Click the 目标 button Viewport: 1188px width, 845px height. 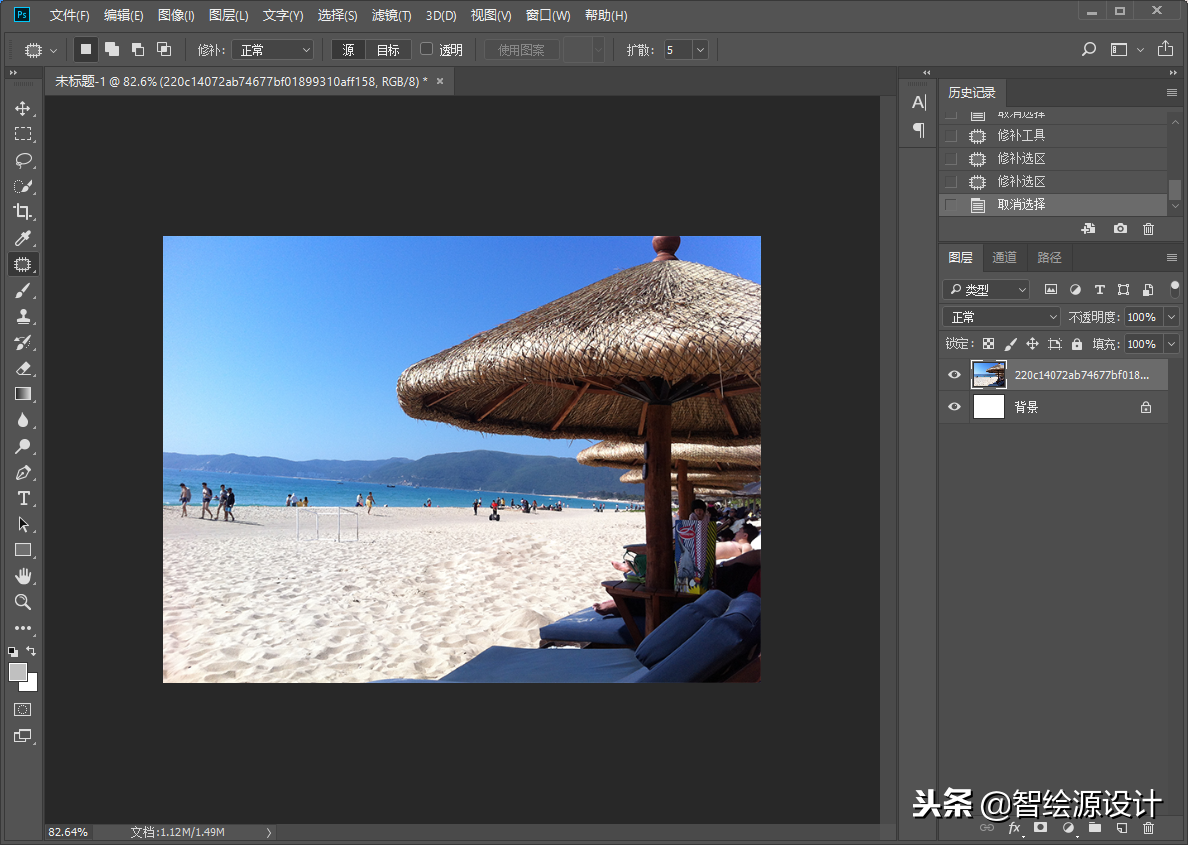point(388,50)
